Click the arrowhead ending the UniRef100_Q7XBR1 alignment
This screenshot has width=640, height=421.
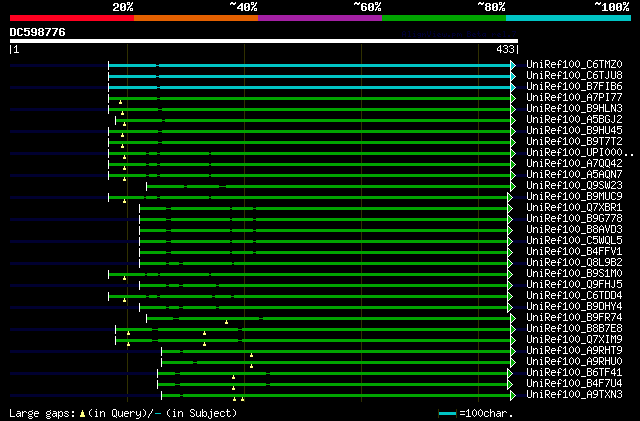point(510,208)
